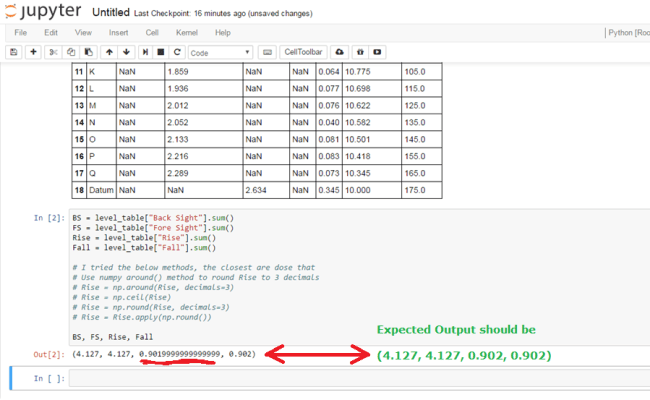Rename notebook by clicking Untitled title
The width and height of the screenshot is (650, 400).
point(111,12)
